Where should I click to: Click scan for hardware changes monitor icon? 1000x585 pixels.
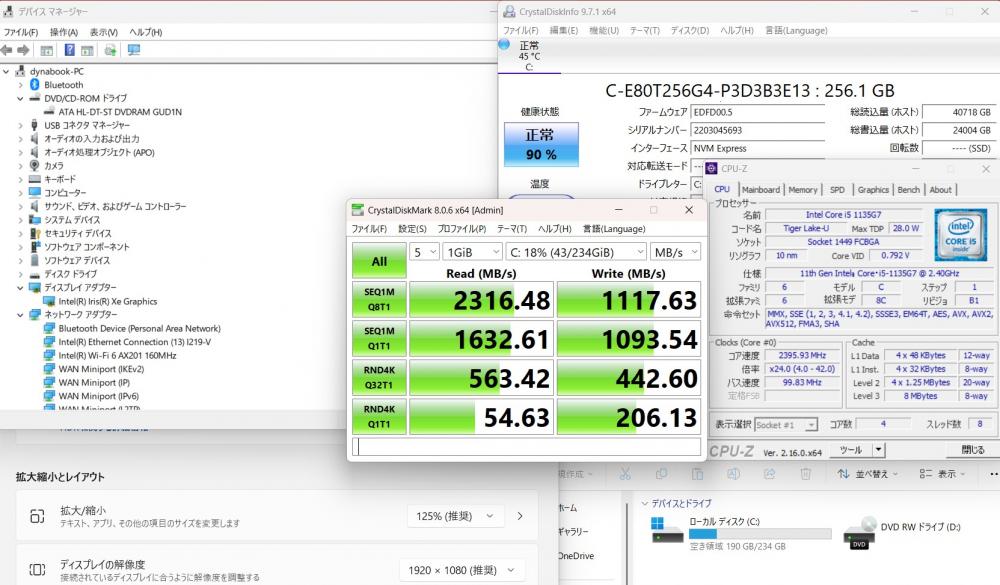point(133,50)
